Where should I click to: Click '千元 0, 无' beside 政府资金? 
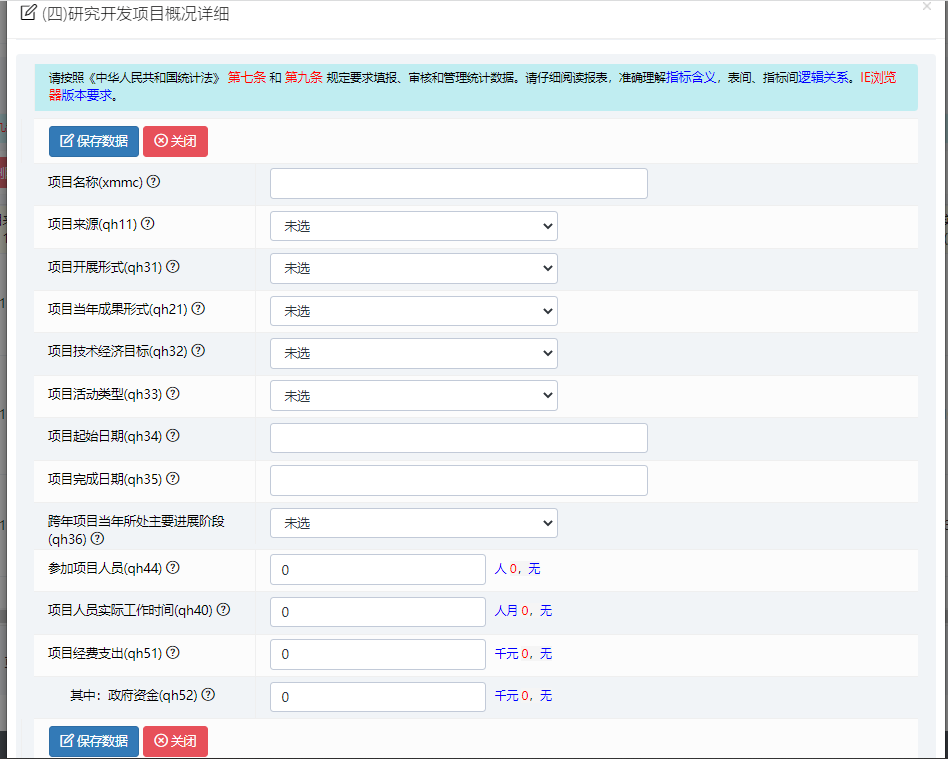524,695
